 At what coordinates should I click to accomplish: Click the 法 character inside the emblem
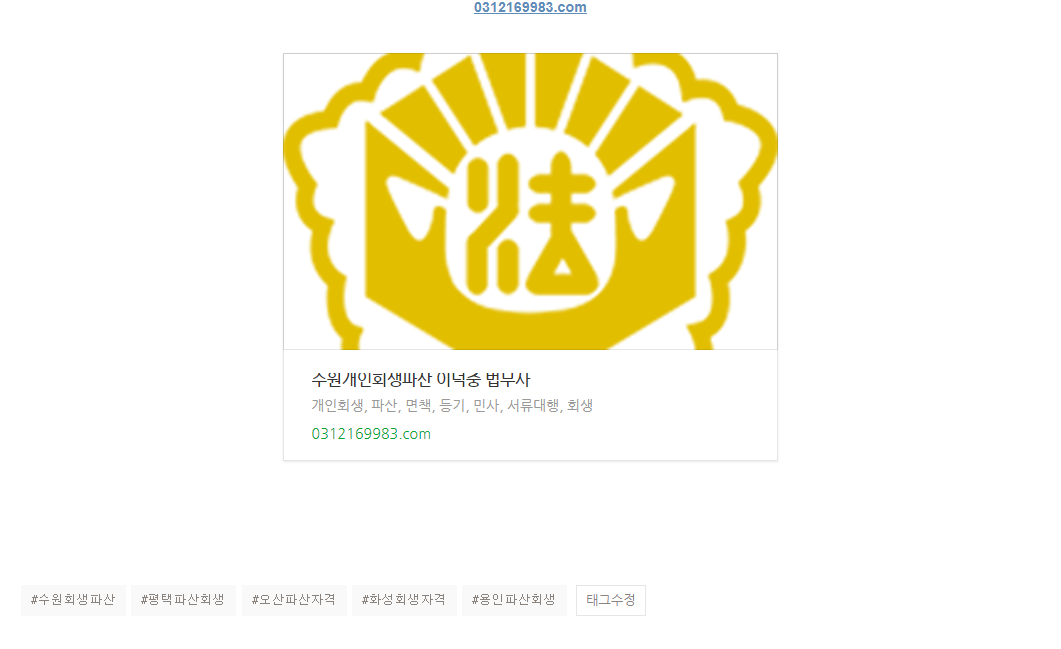click(x=530, y=225)
